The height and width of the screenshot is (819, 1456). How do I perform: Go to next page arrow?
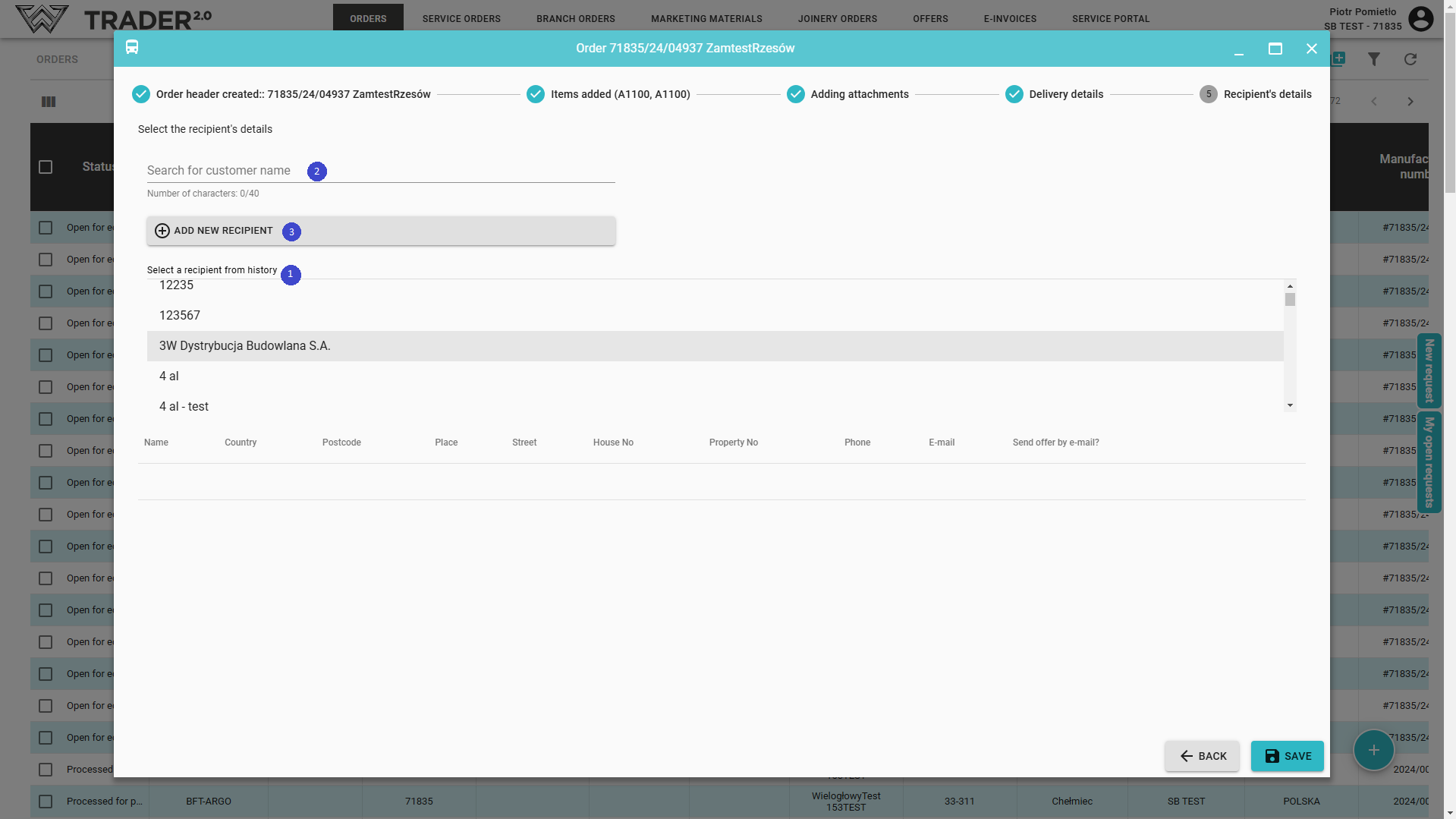click(1410, 102)
